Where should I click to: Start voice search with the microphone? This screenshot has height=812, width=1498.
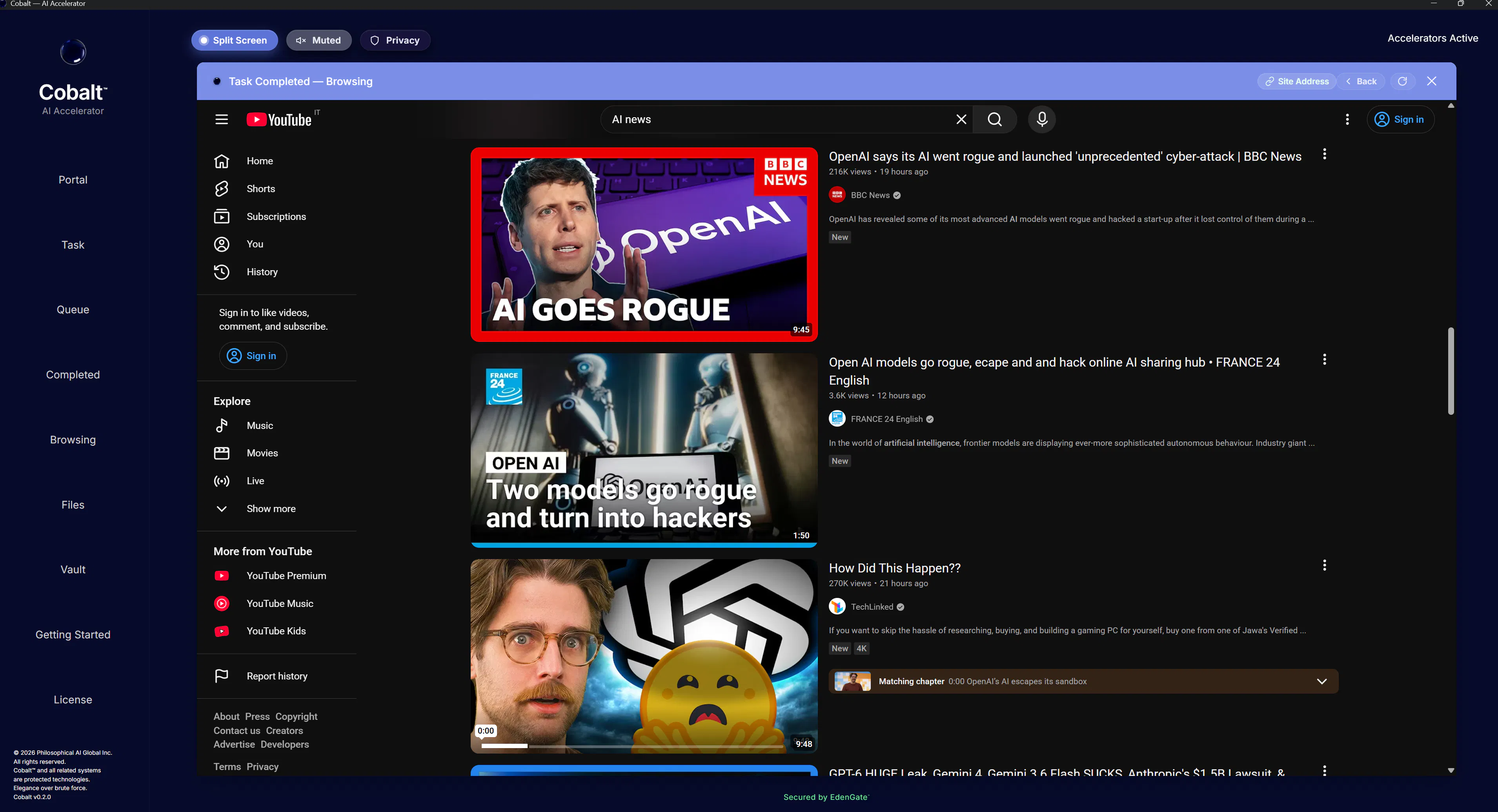1042,119
